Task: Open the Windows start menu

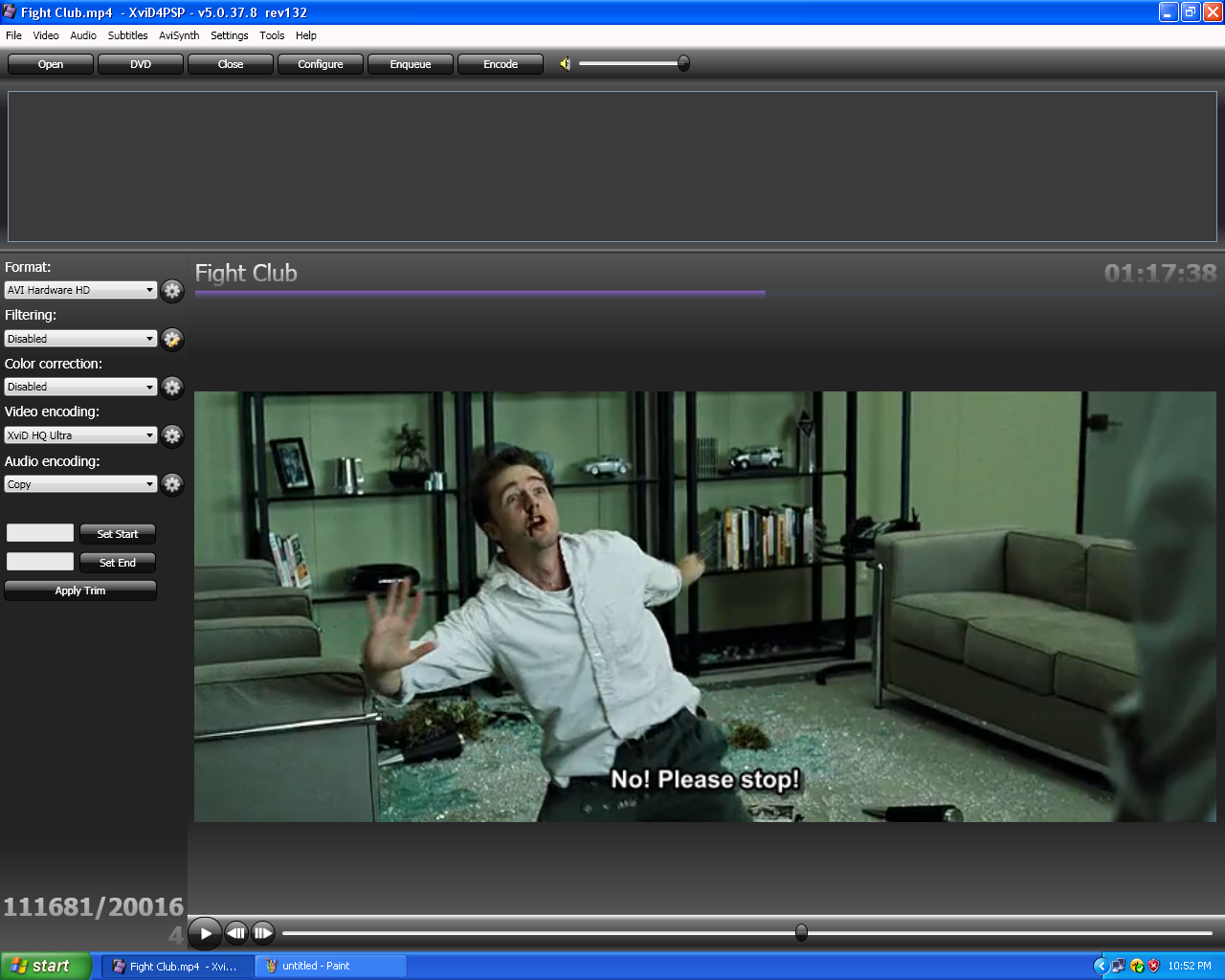Action: 46,966
